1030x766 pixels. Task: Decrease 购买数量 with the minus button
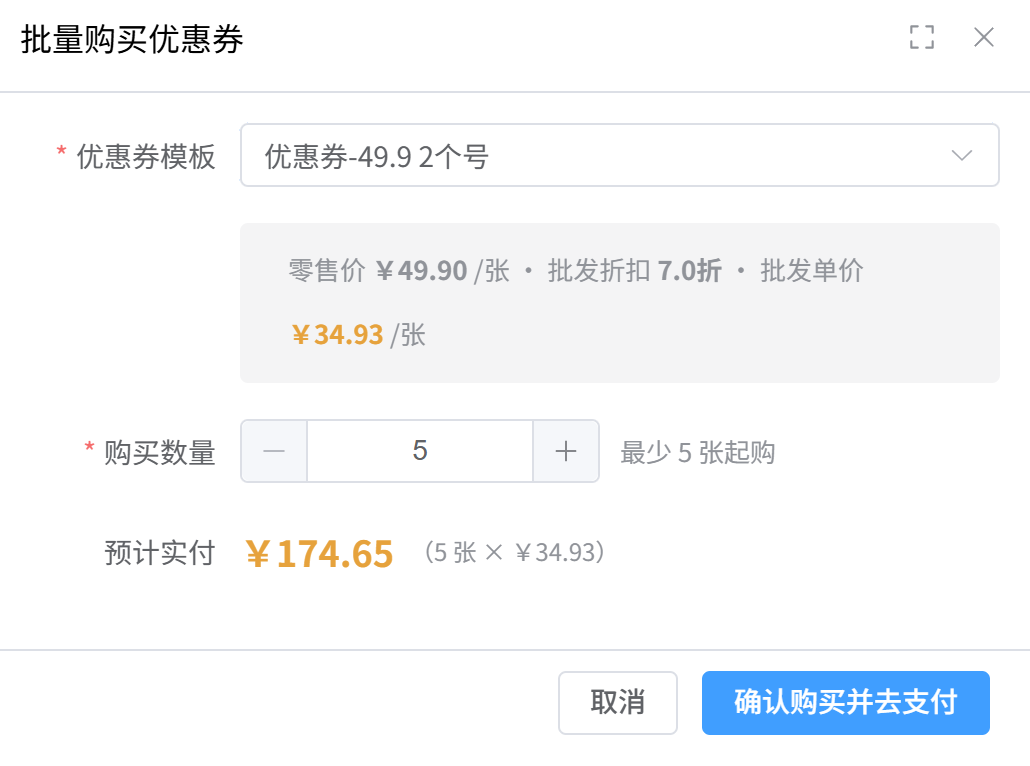[274, 451]
